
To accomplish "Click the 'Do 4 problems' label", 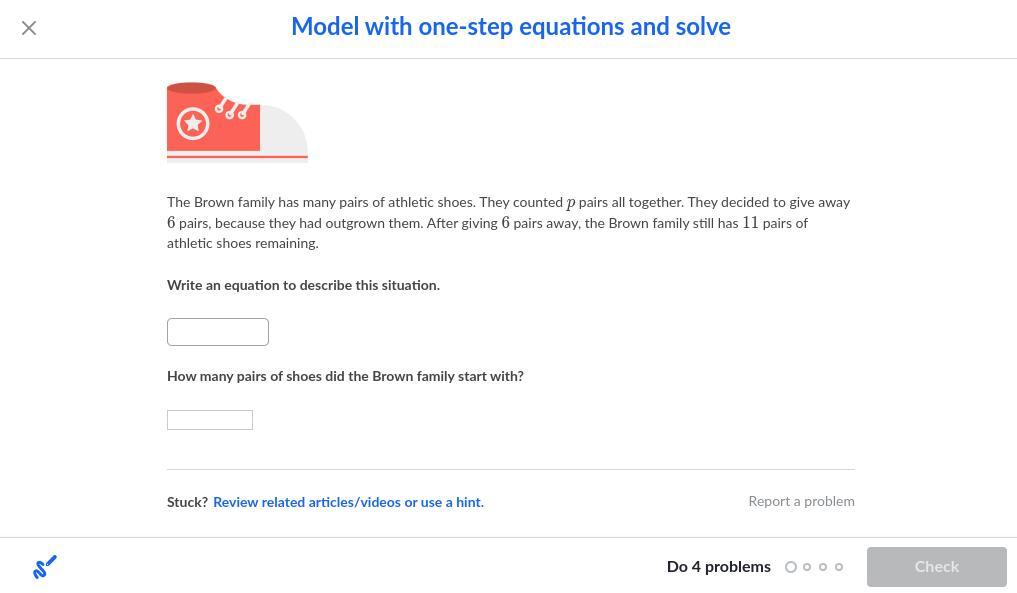I will coord(718,567).
